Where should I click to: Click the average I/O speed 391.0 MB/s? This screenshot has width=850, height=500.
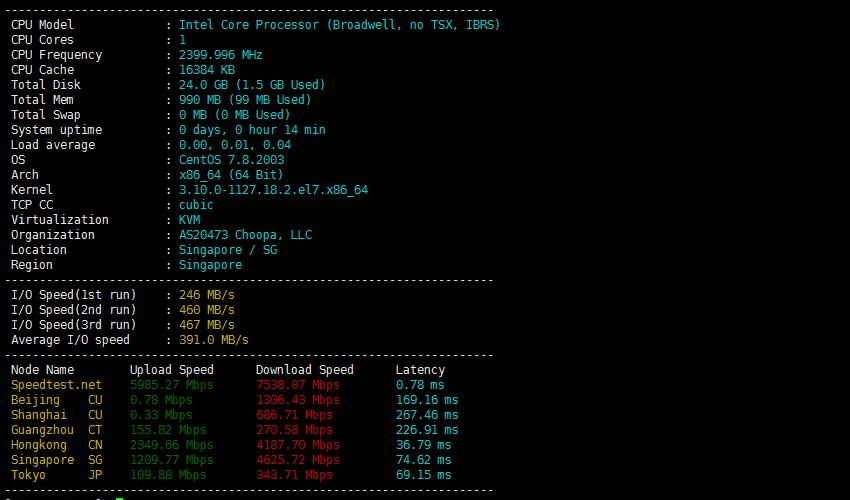[x=214, y=340]
